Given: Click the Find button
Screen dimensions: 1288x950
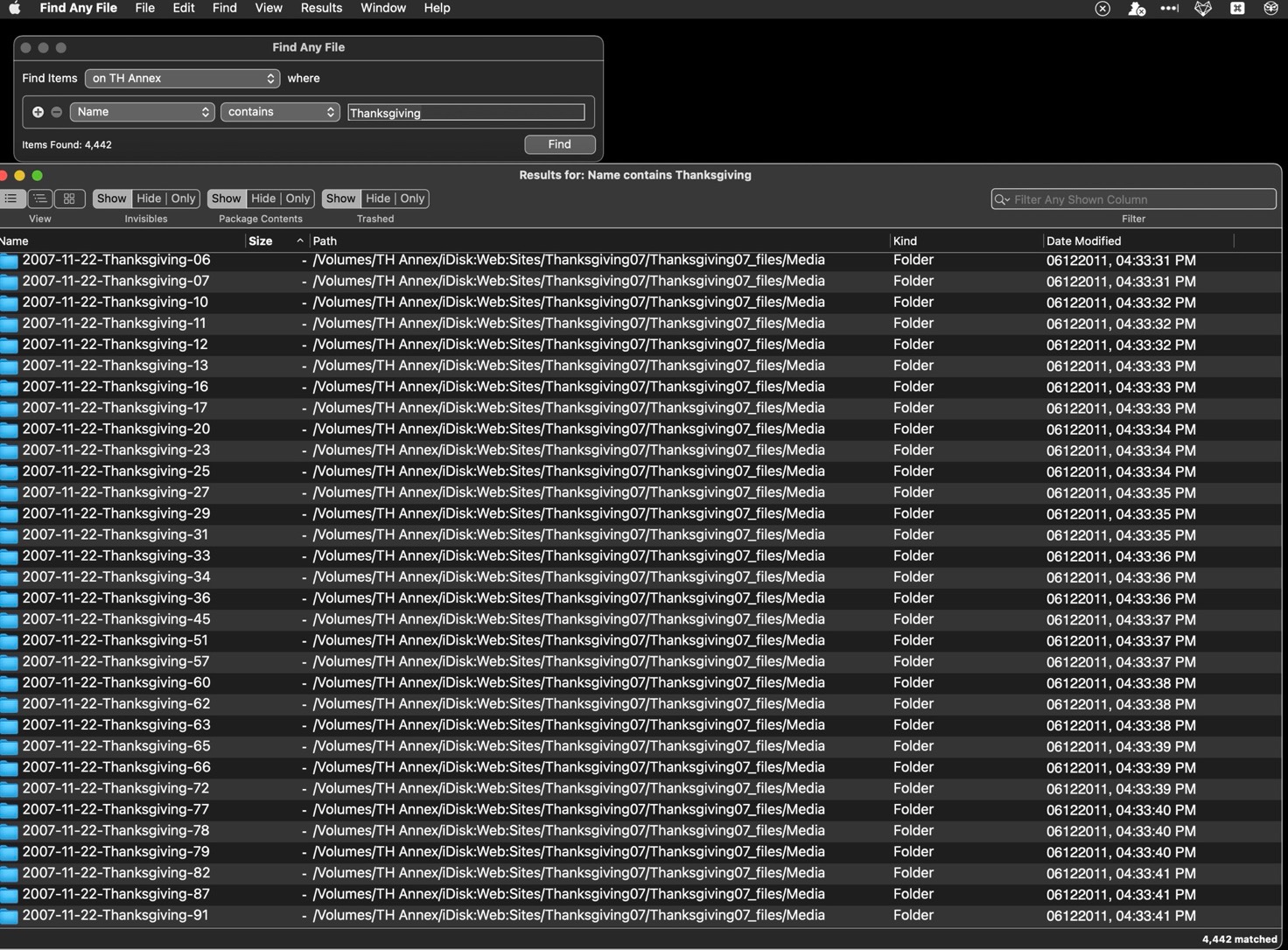Looking at the screenshot, I should click(x=560, y=144).
